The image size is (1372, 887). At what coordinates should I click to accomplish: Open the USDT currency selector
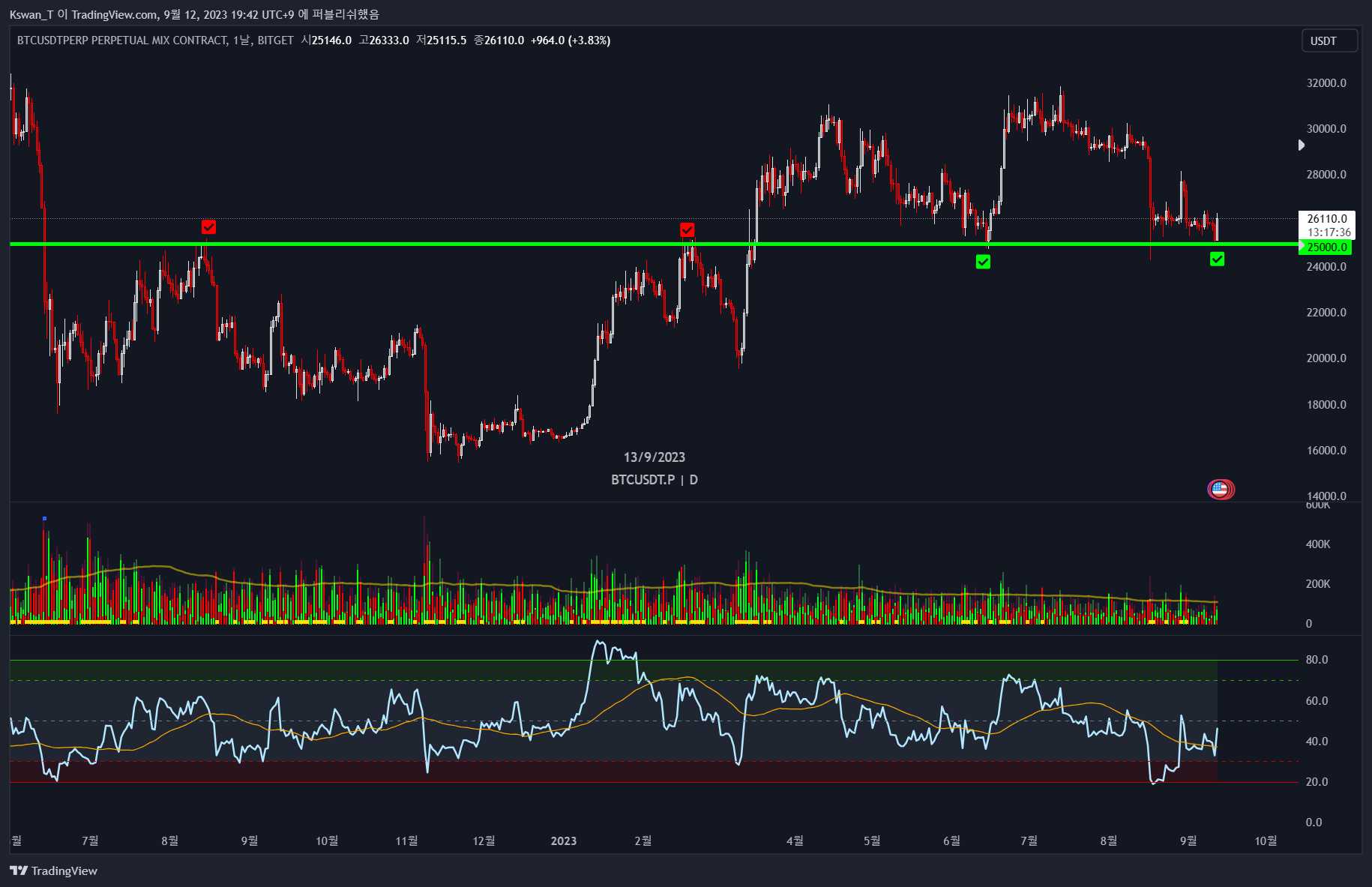(1329, 40)
